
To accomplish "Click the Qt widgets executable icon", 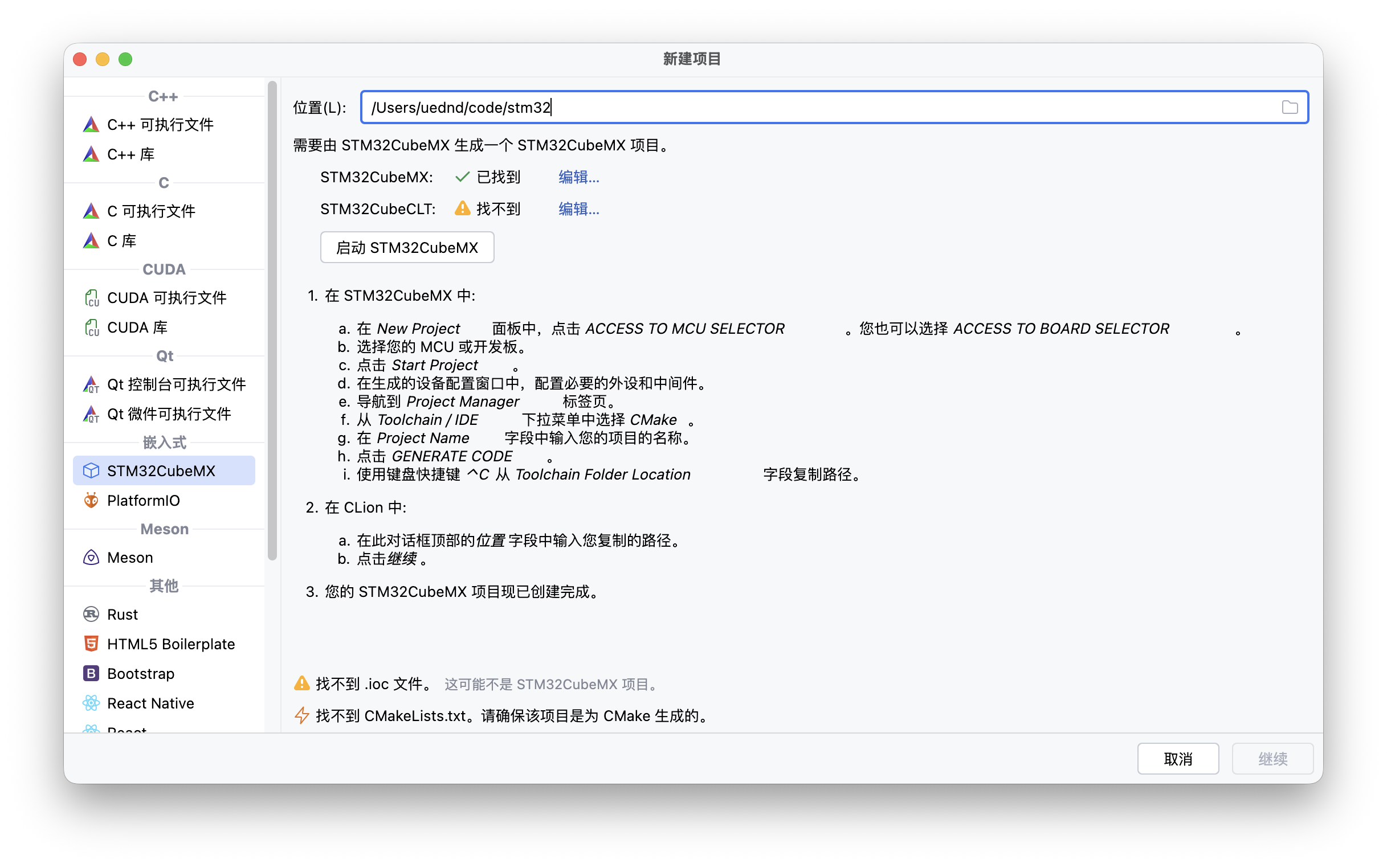I will pyautogui.click(x=91, y=414).
